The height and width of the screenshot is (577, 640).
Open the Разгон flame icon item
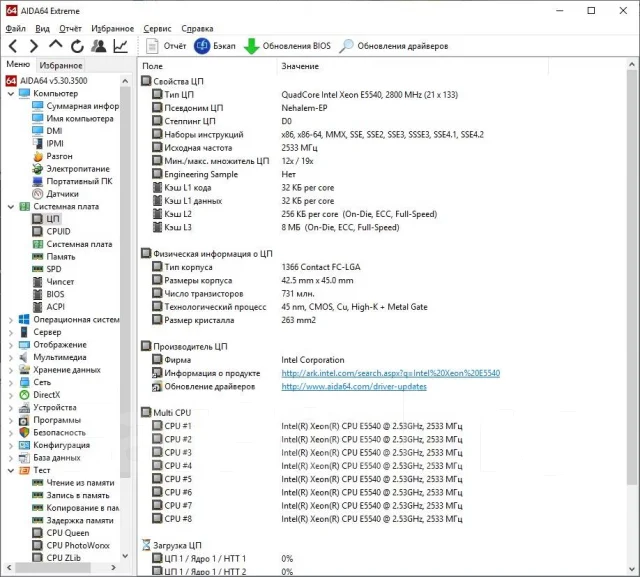[x=52, y=156]
